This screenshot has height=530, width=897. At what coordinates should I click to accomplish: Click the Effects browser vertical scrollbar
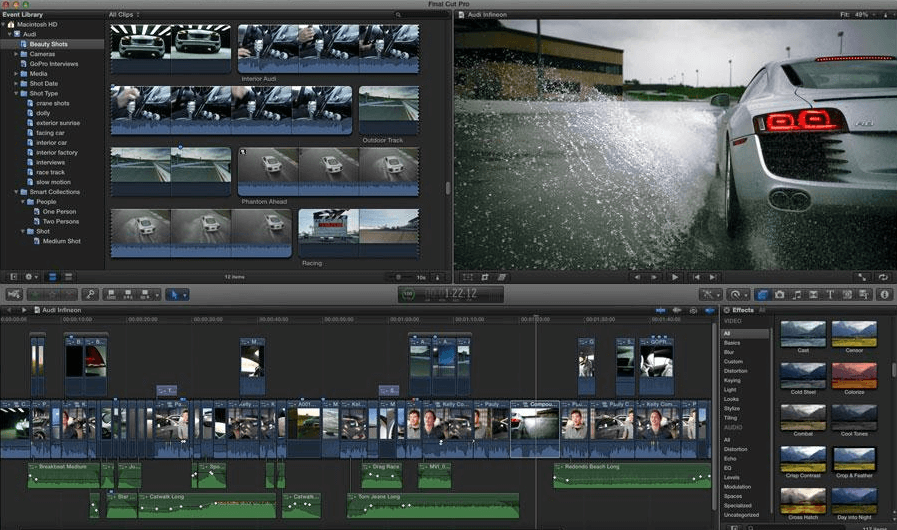coord(894,369)
